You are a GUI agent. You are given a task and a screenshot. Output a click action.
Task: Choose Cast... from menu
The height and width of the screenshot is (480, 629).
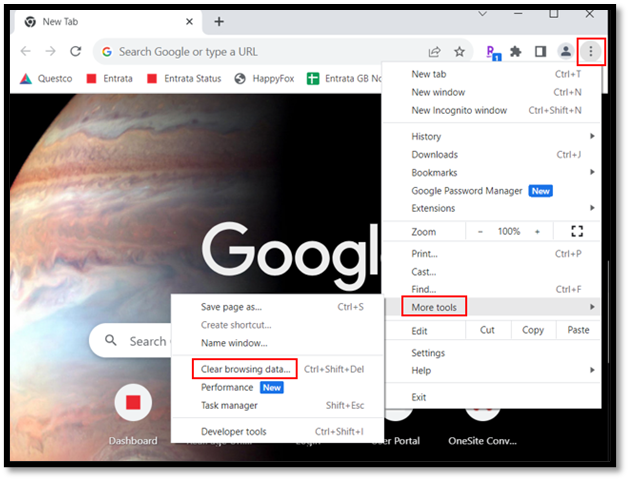click(x=491, y=271)
